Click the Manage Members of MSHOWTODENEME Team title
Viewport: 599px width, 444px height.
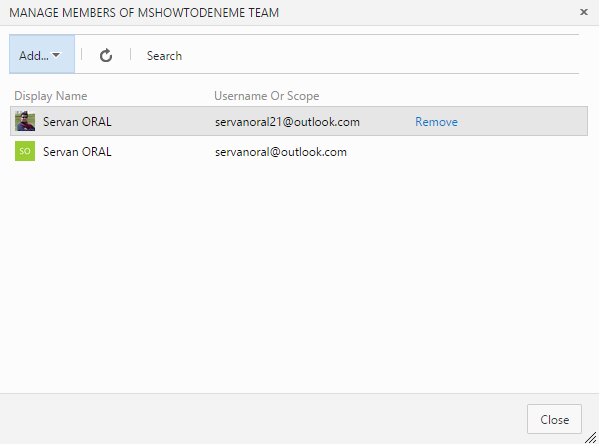coord(144,13)
